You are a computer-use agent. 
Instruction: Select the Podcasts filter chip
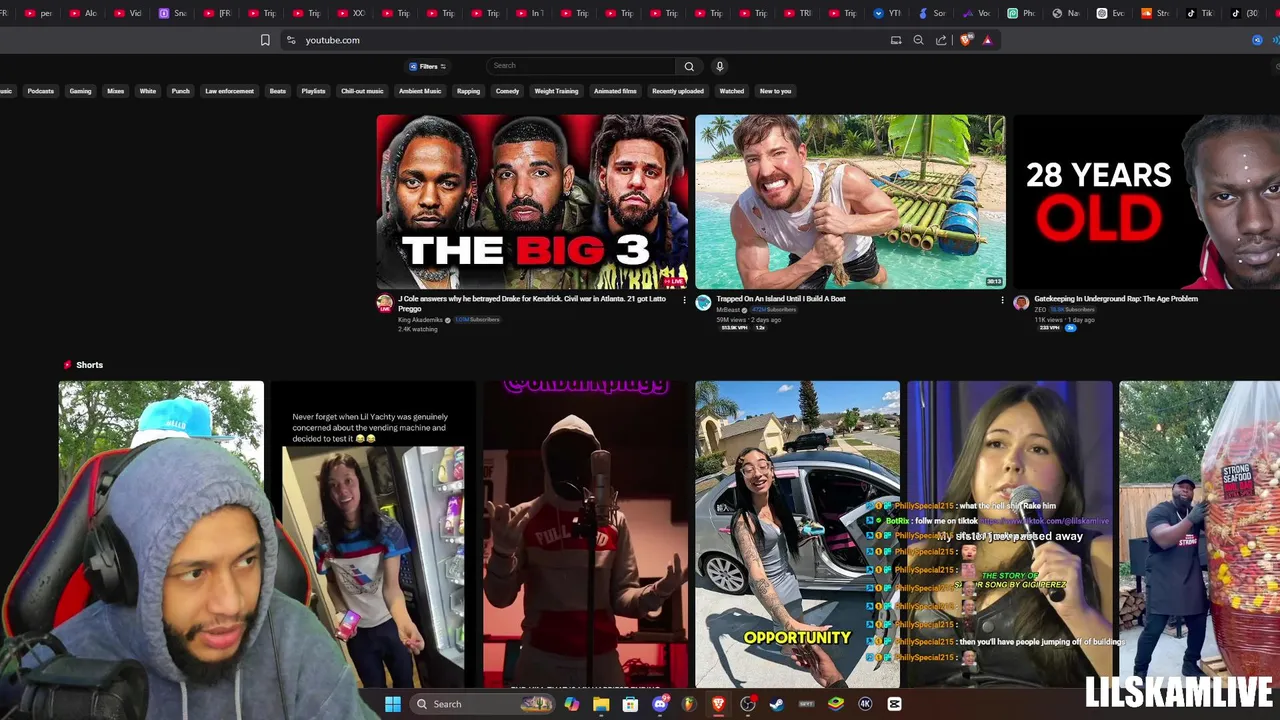tap(41, 91)
